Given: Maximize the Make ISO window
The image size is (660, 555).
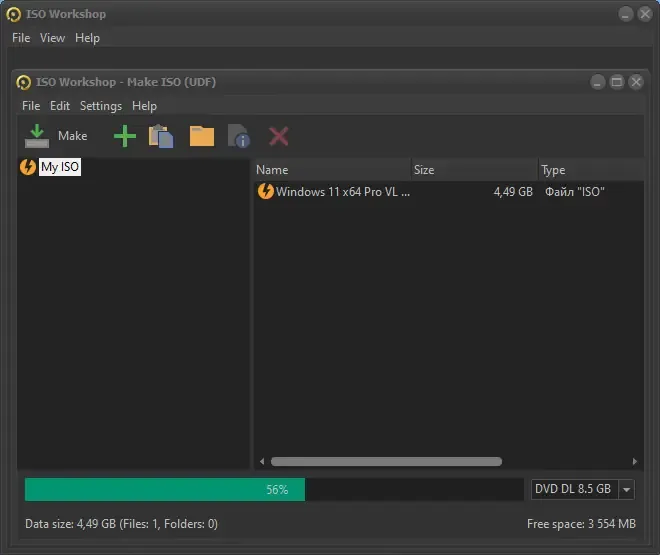Looking at the screenshot, I should [x=617, y=82].
